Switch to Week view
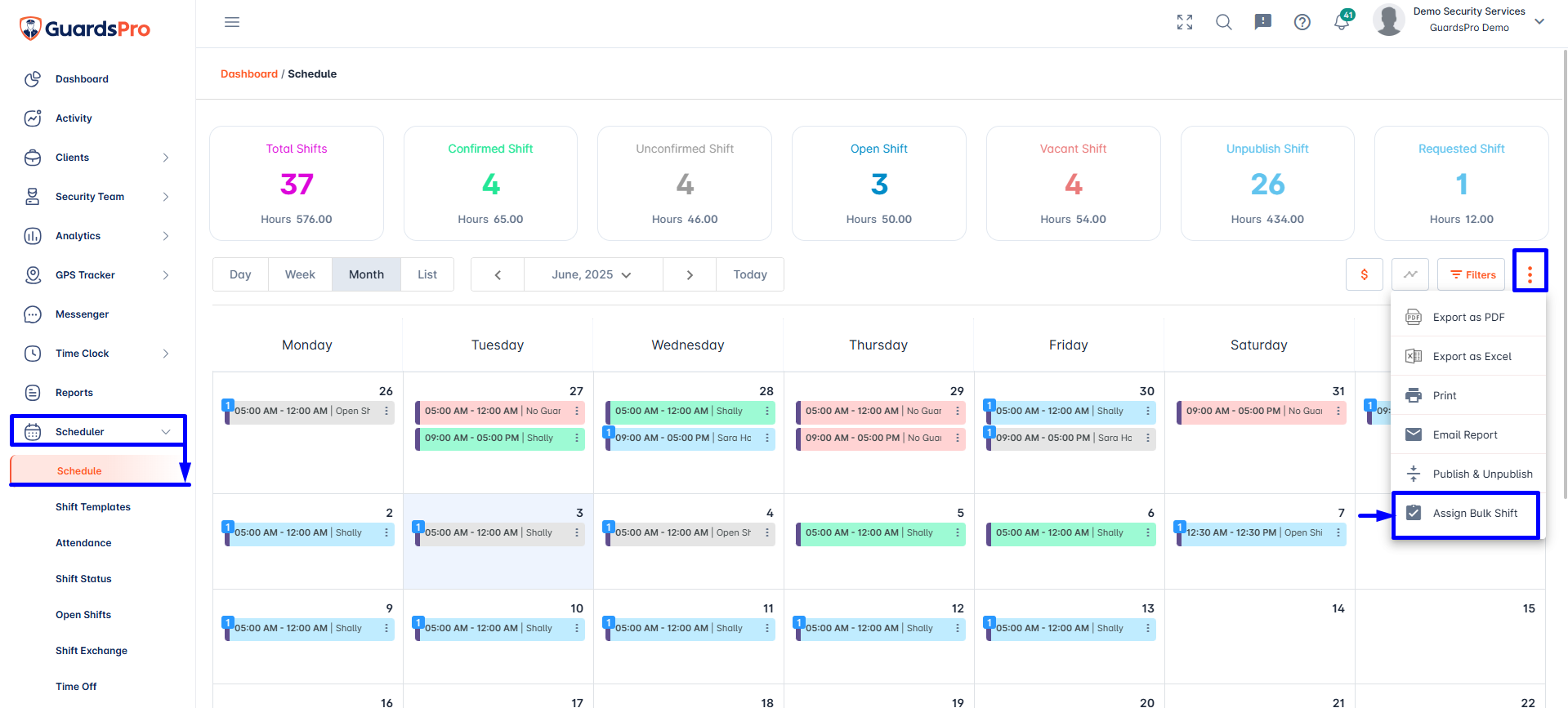 coord(300,274)
